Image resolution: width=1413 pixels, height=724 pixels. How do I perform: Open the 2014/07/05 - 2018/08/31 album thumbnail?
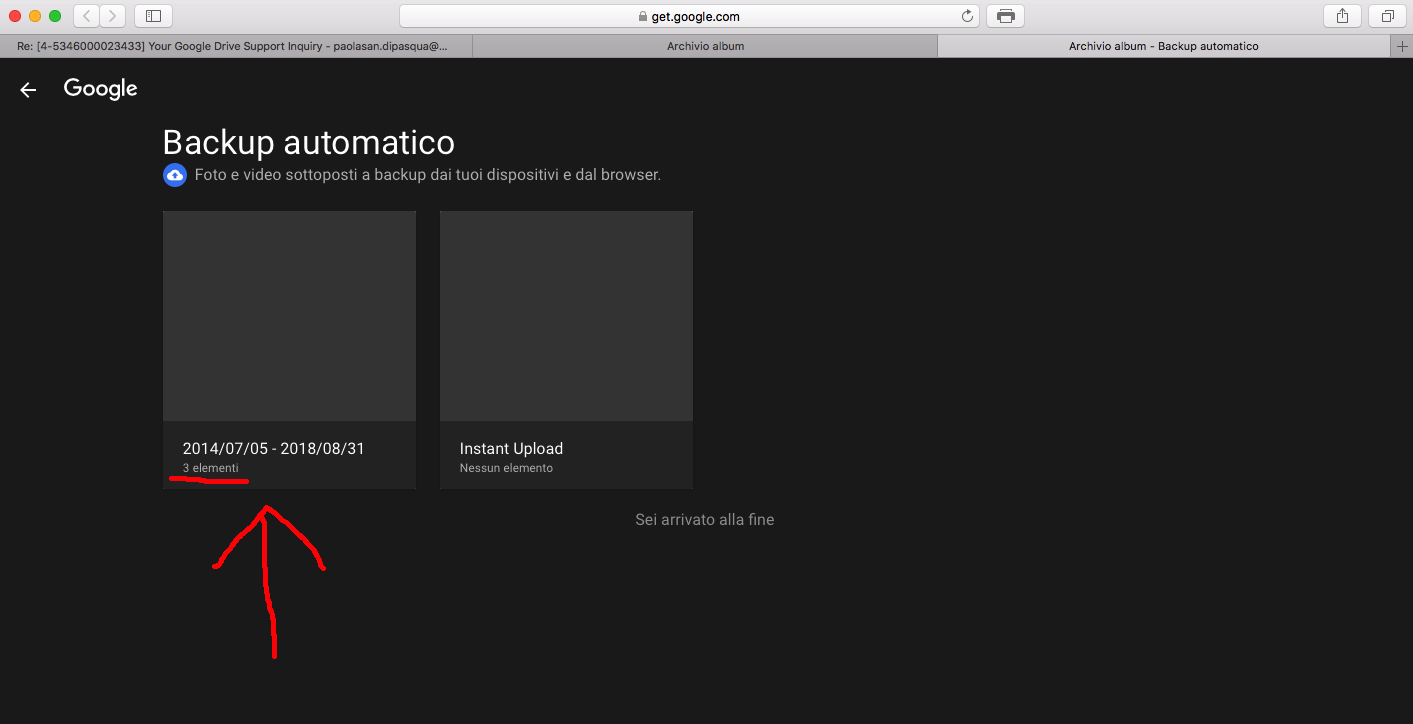[290, 316]
